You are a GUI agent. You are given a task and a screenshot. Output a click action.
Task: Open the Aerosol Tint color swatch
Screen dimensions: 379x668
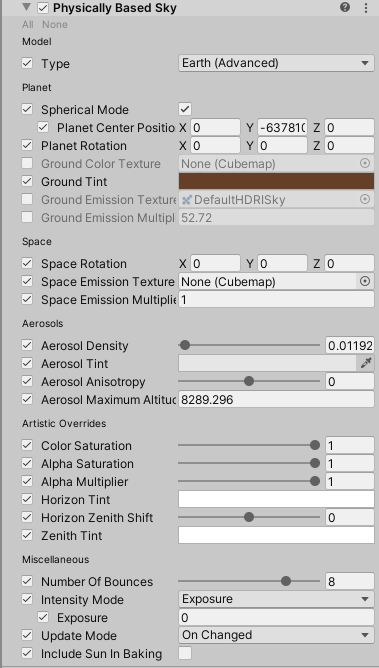(267, 363)
